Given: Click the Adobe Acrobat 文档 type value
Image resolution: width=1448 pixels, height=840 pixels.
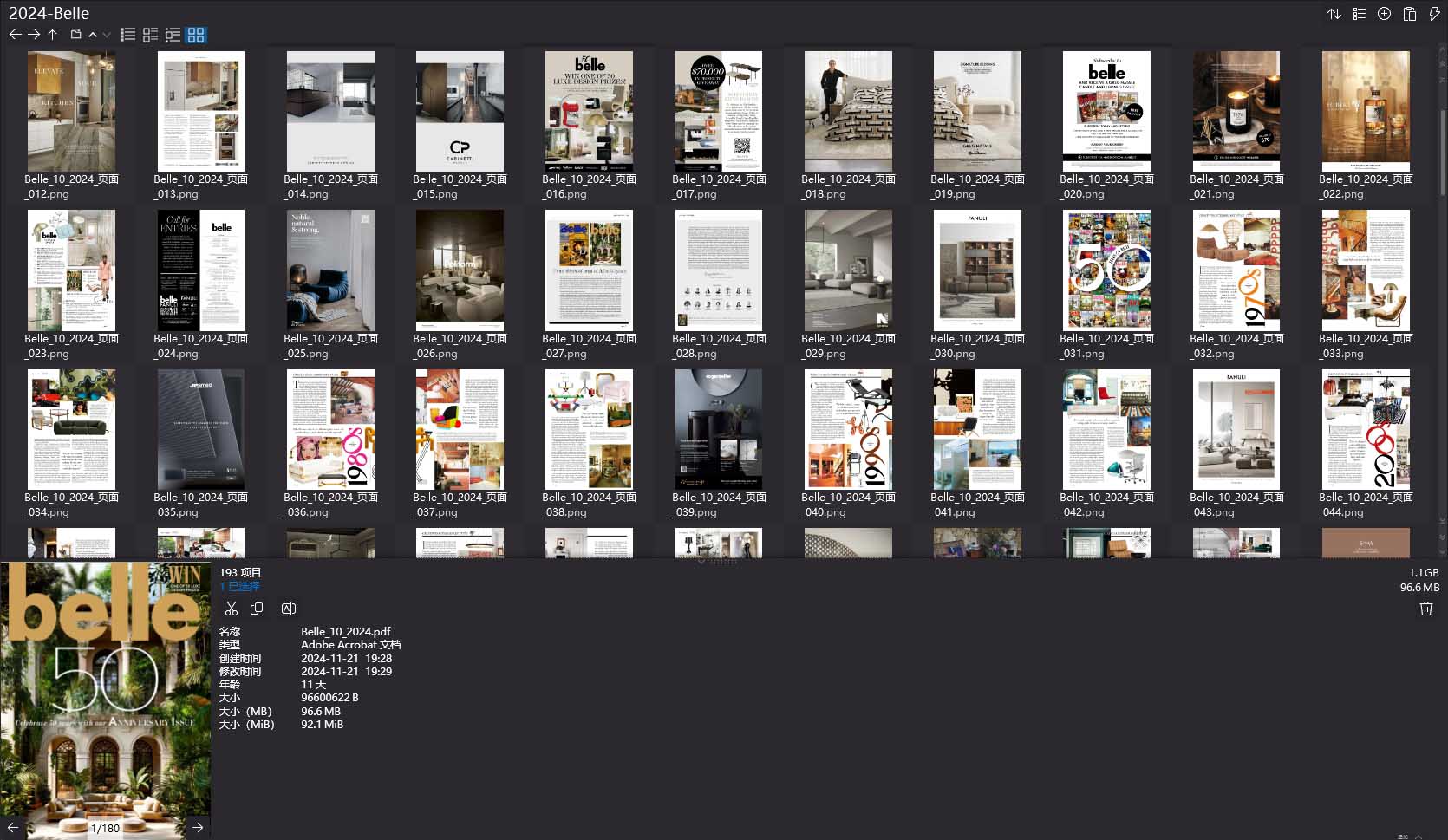Looking at the screenshot, I should [350, 645].
